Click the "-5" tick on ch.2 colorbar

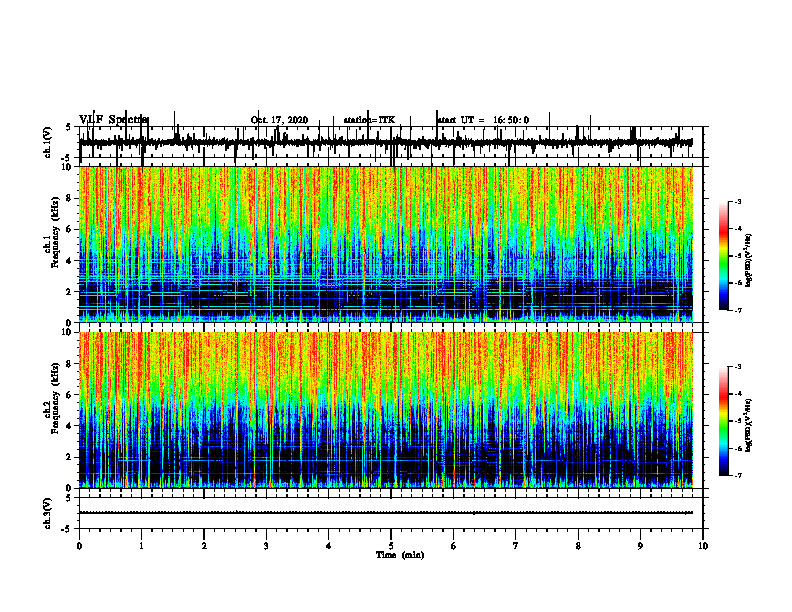click(x=737, y=421)
